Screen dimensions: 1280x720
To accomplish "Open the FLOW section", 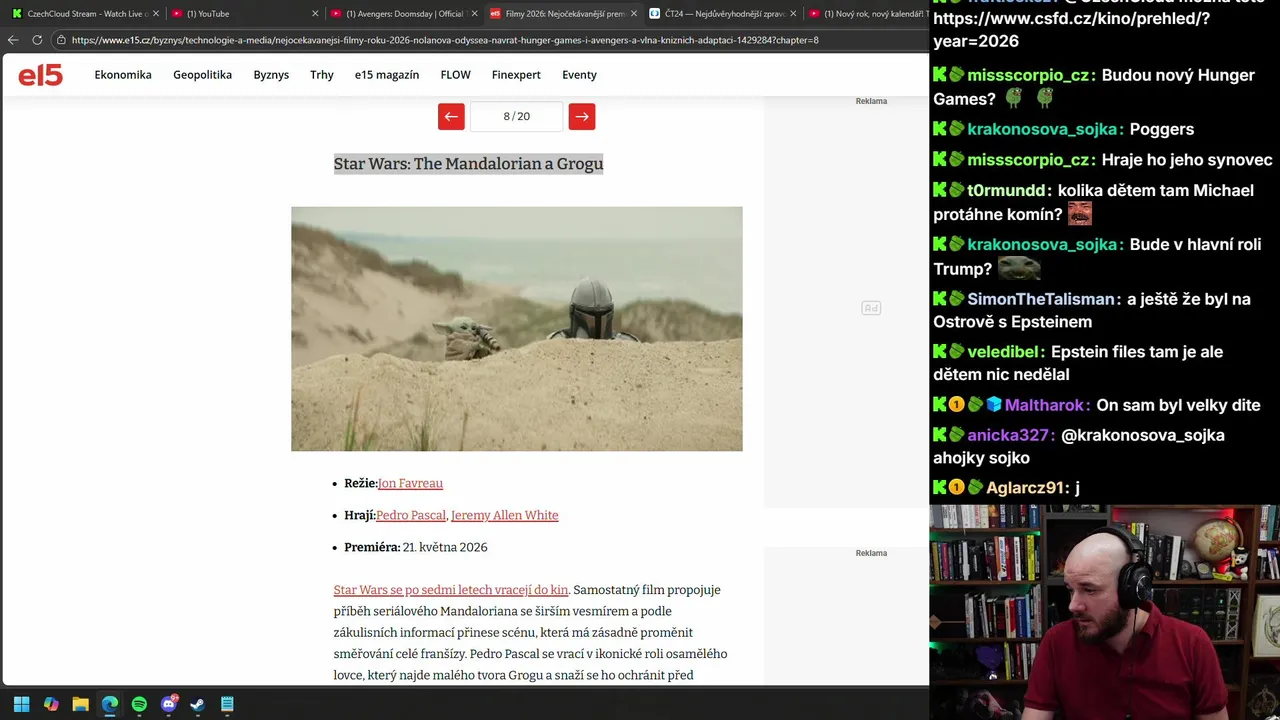I will pyautogui.click(x=455, y=75).
